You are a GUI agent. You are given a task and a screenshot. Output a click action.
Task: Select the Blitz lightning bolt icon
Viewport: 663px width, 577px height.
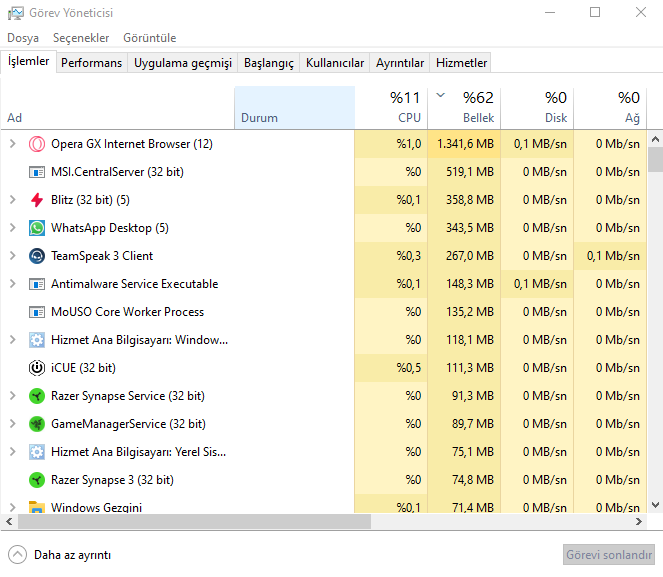pos(37,200)
